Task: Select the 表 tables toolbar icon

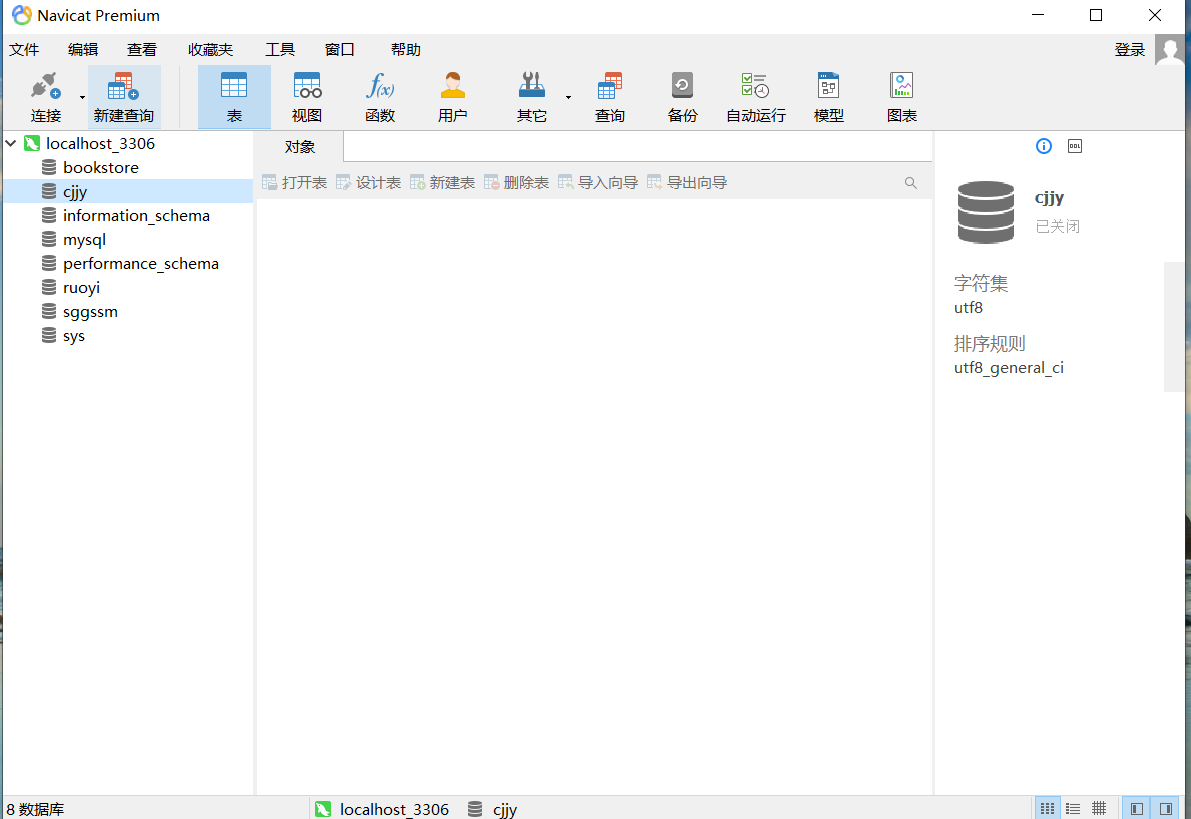Action: coord(234,96)
